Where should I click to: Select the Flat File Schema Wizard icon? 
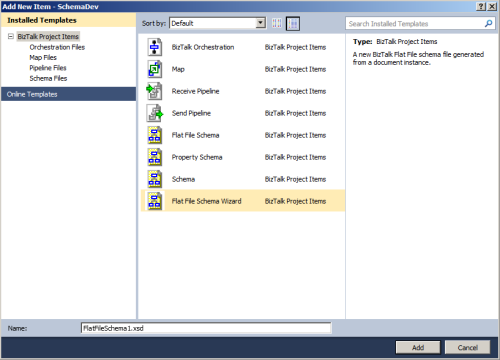click(155, 201)
